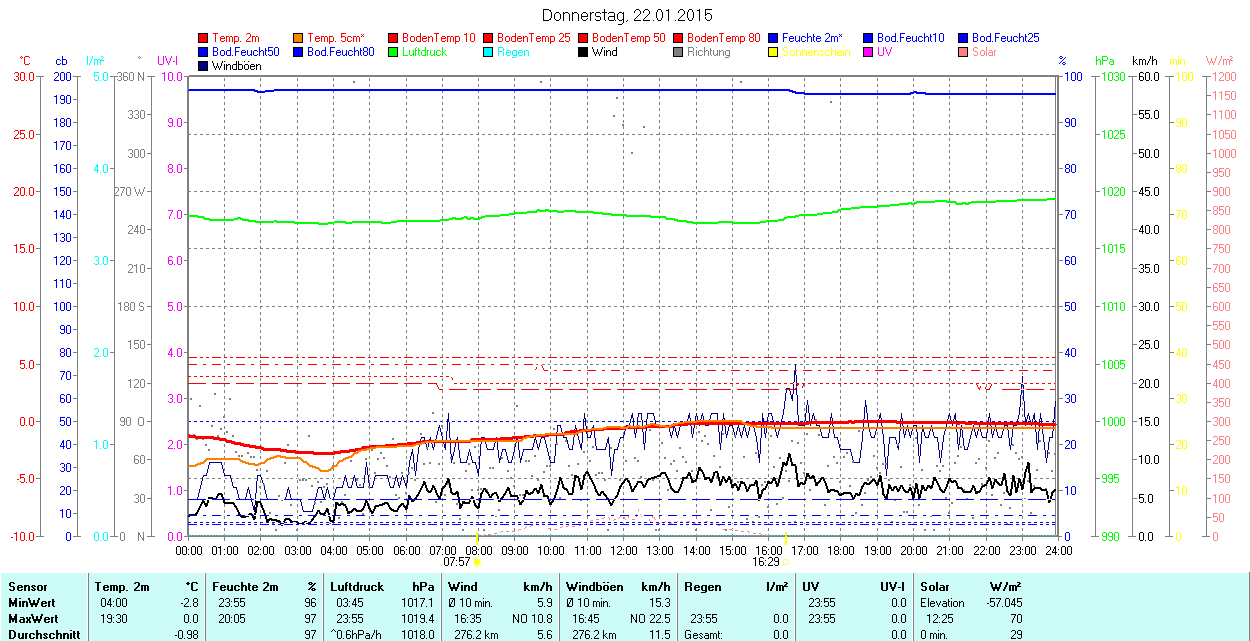1250x641 pixels.
Task: Click the Luftdruck column header in table
Action: [x=356, y=587]
